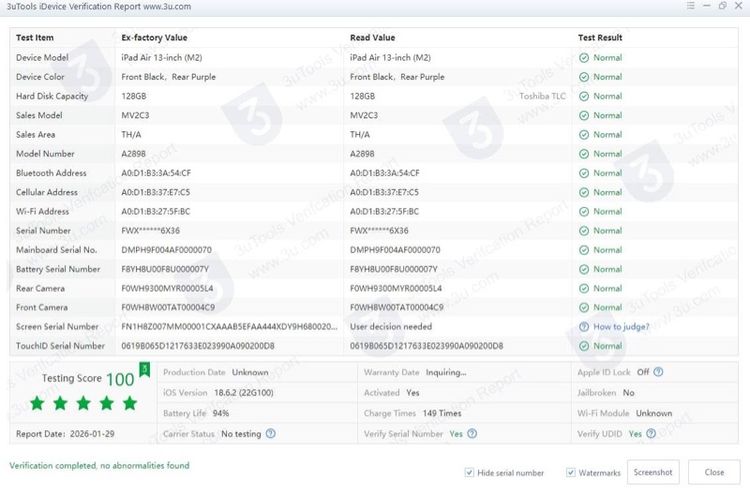Select the MV2C3 ex-factory Sales Model value
The height and width of the screenshot is (494, 750).
point(135,115)
